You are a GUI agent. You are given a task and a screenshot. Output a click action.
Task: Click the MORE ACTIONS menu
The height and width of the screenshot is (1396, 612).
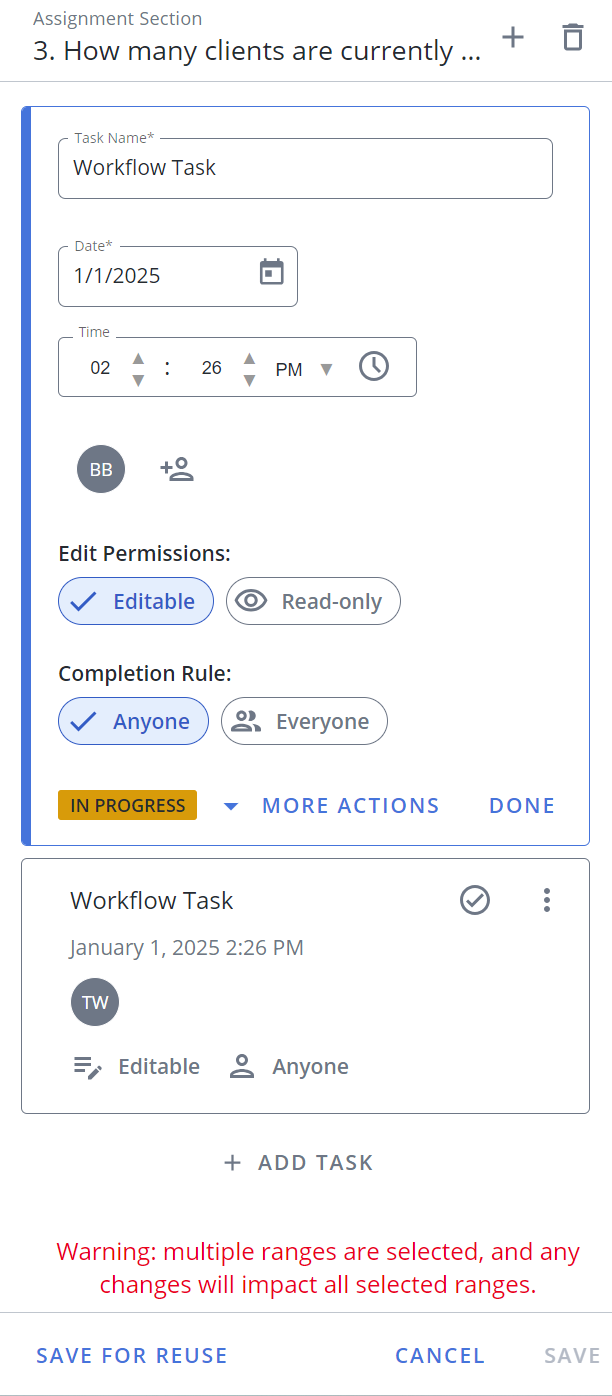[350, 806]
